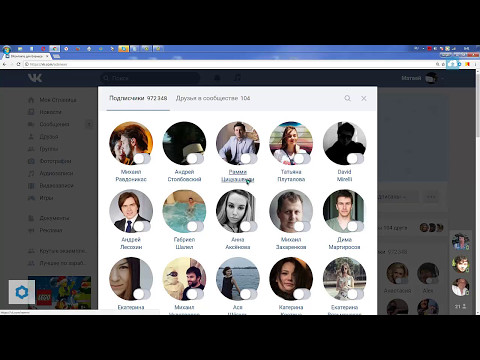This screenshot has height=360, width=480.
Task: Click the VK logo in header
Action: tap(35, 78)
